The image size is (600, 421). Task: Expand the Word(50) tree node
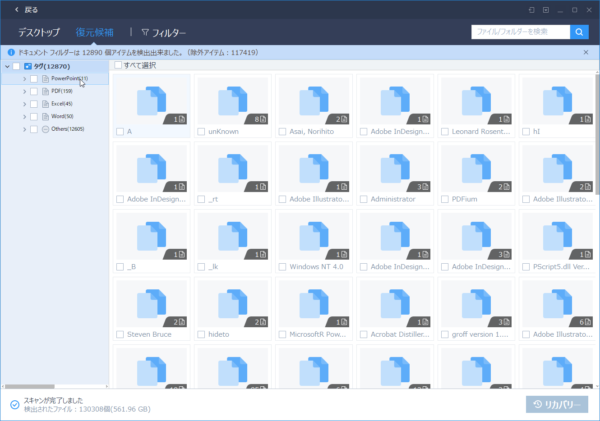pos(24,116)
